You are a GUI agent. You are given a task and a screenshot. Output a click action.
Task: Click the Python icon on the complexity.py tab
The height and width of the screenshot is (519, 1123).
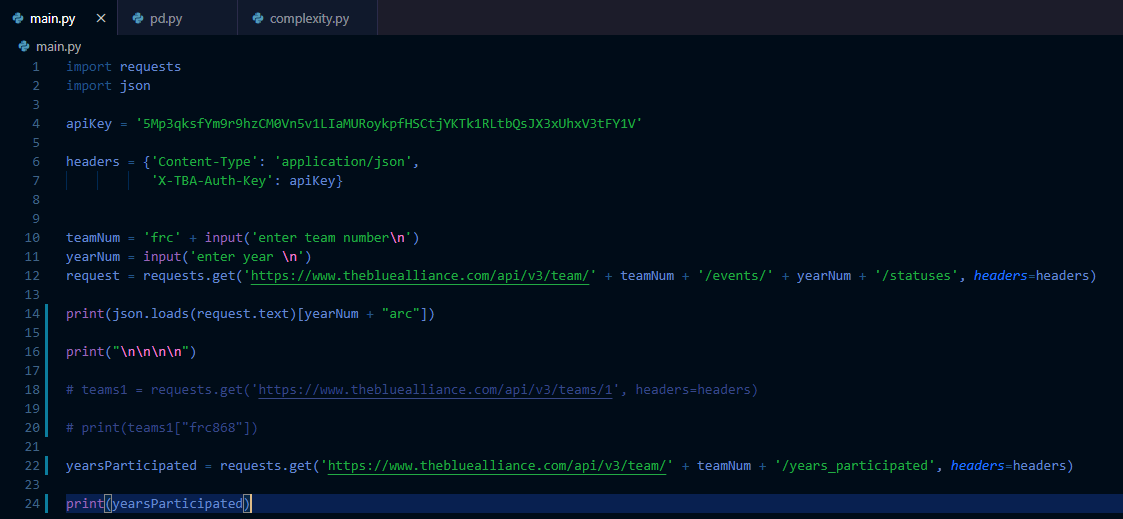259,18
